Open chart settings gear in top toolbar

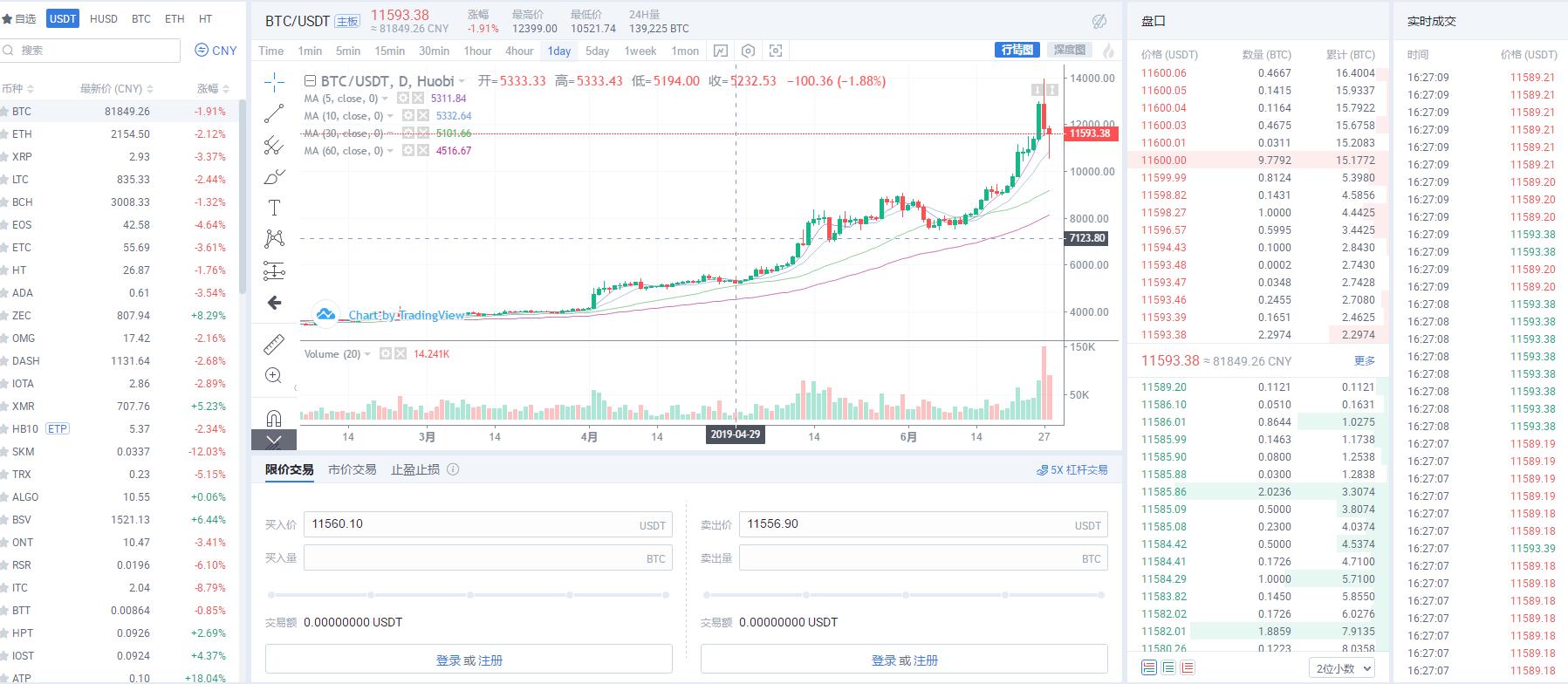[748, 51]
